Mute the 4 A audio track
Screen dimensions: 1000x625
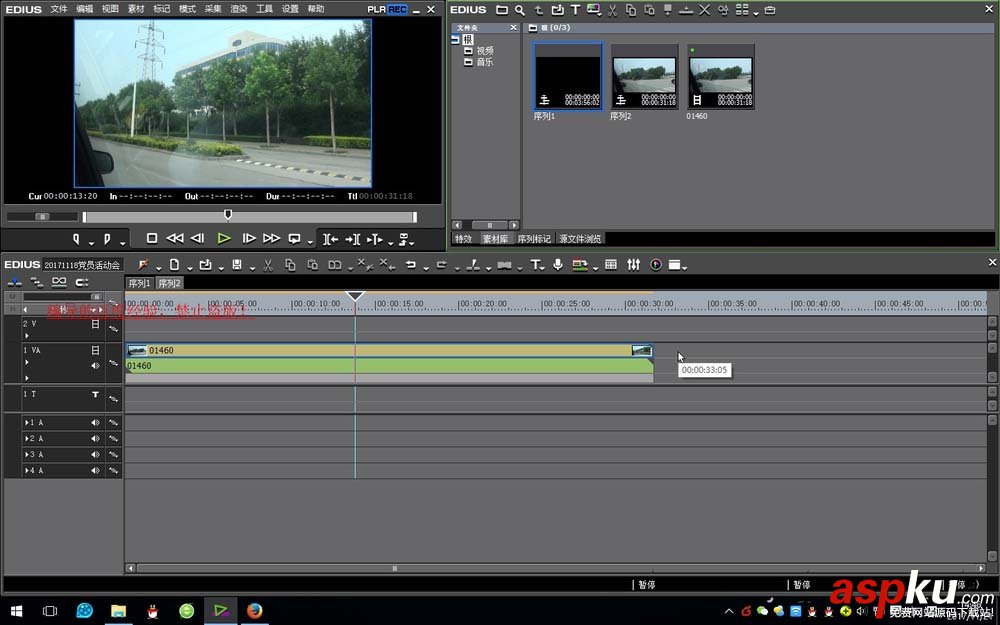click(x=95, y=470)
